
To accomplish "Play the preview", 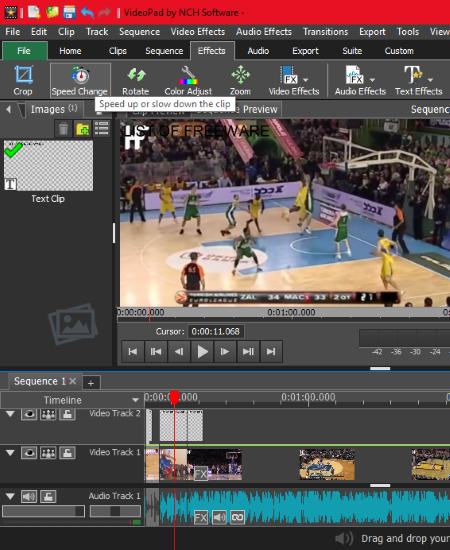I will 202,351.
